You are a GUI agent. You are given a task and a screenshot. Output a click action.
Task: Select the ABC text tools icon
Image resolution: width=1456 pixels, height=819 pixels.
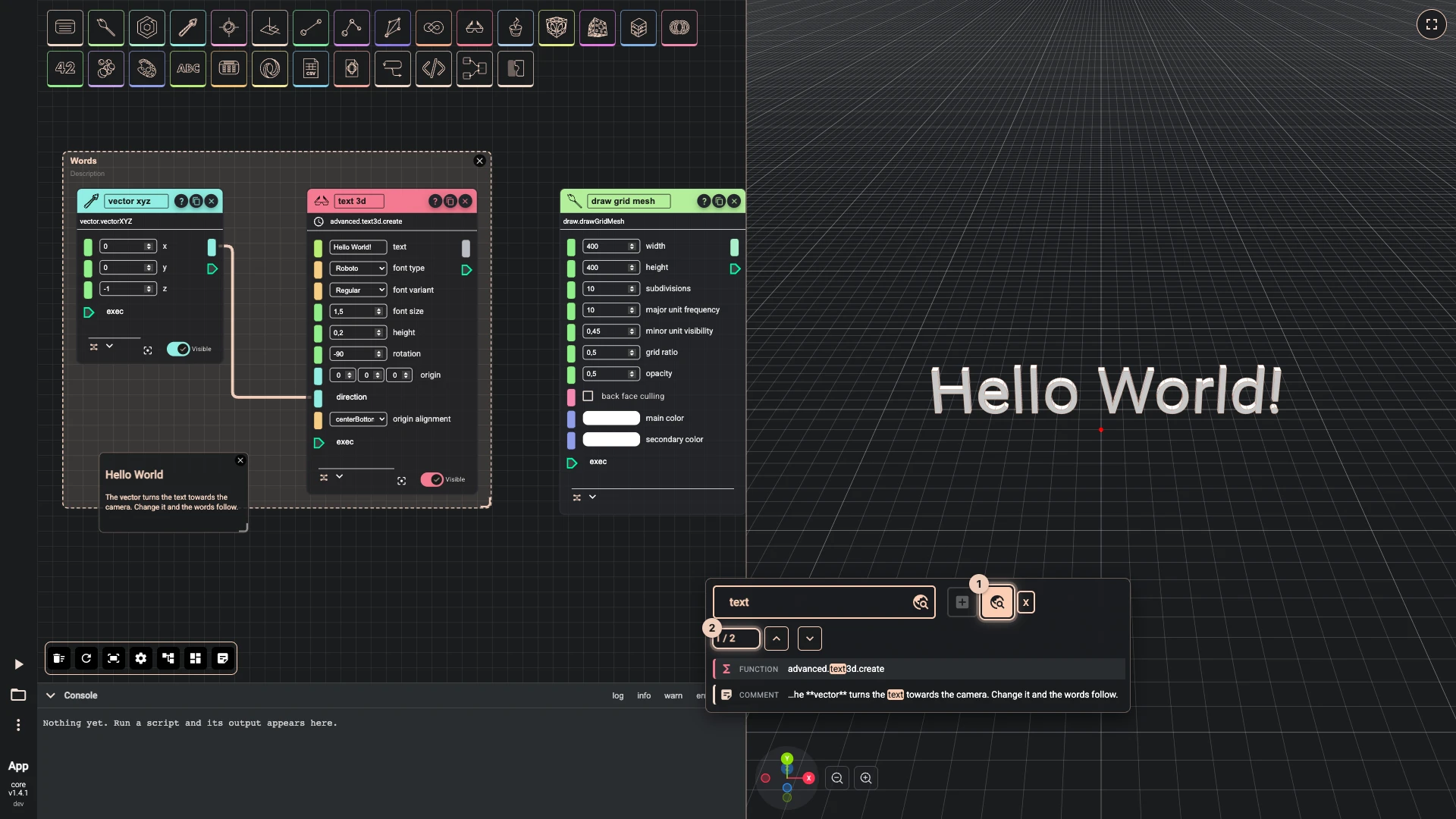click(x=188, y=69)
